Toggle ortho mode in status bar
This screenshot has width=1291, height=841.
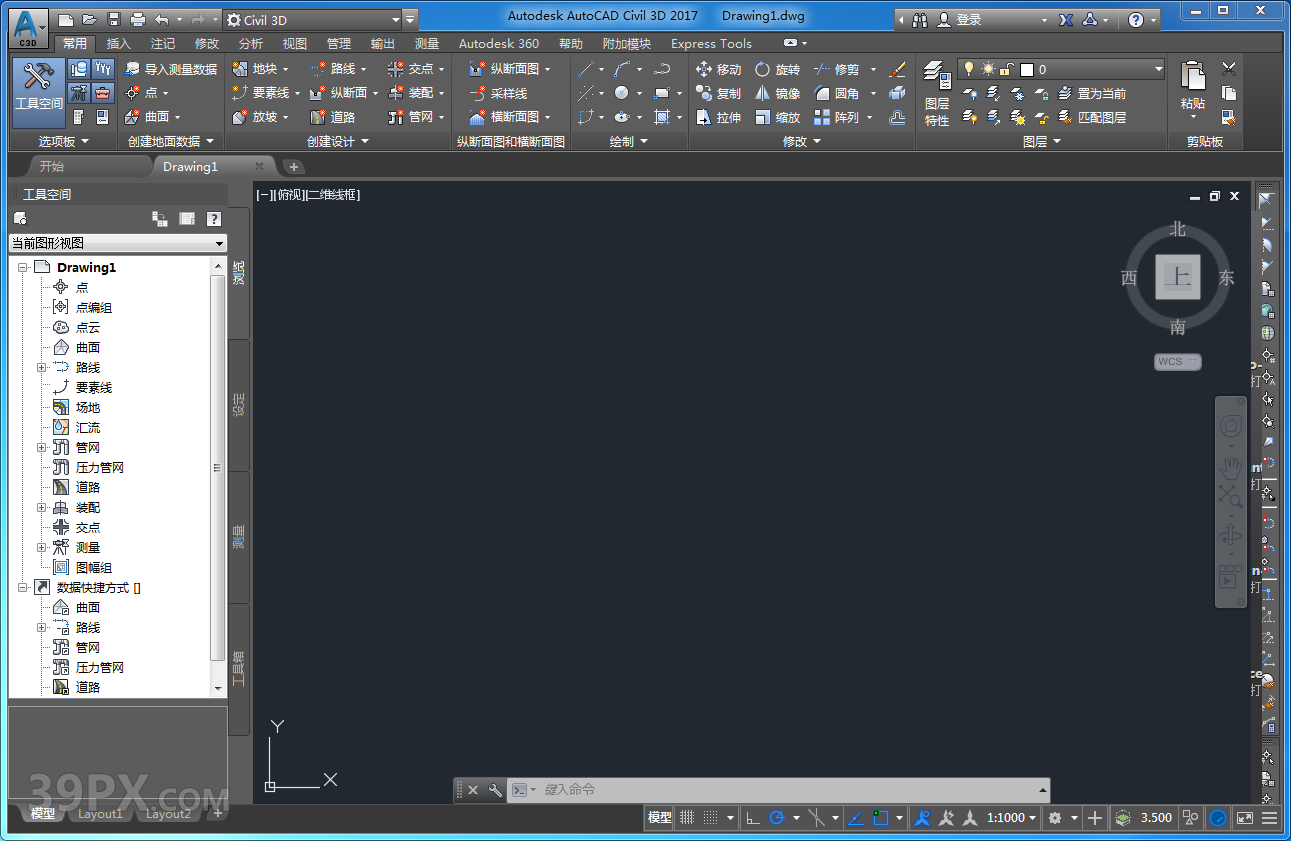click(x=753, y=817)
